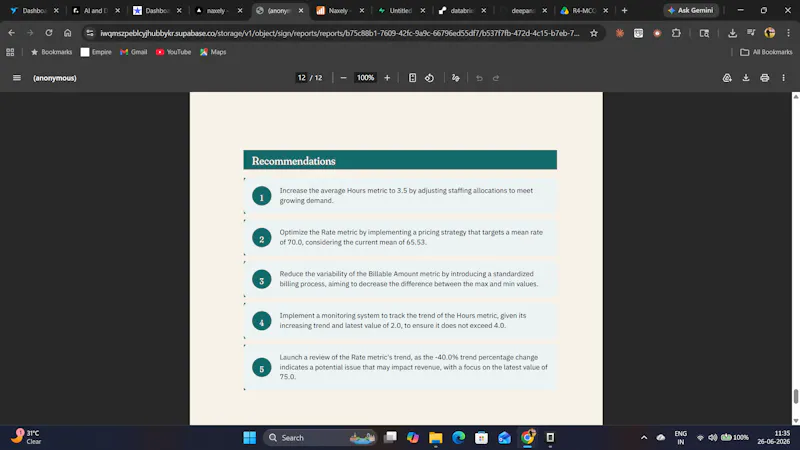The height and width of the screenshot is (450, 800).
Task: Close the active (anonymous) tab
Action: (x=301, y=10)
